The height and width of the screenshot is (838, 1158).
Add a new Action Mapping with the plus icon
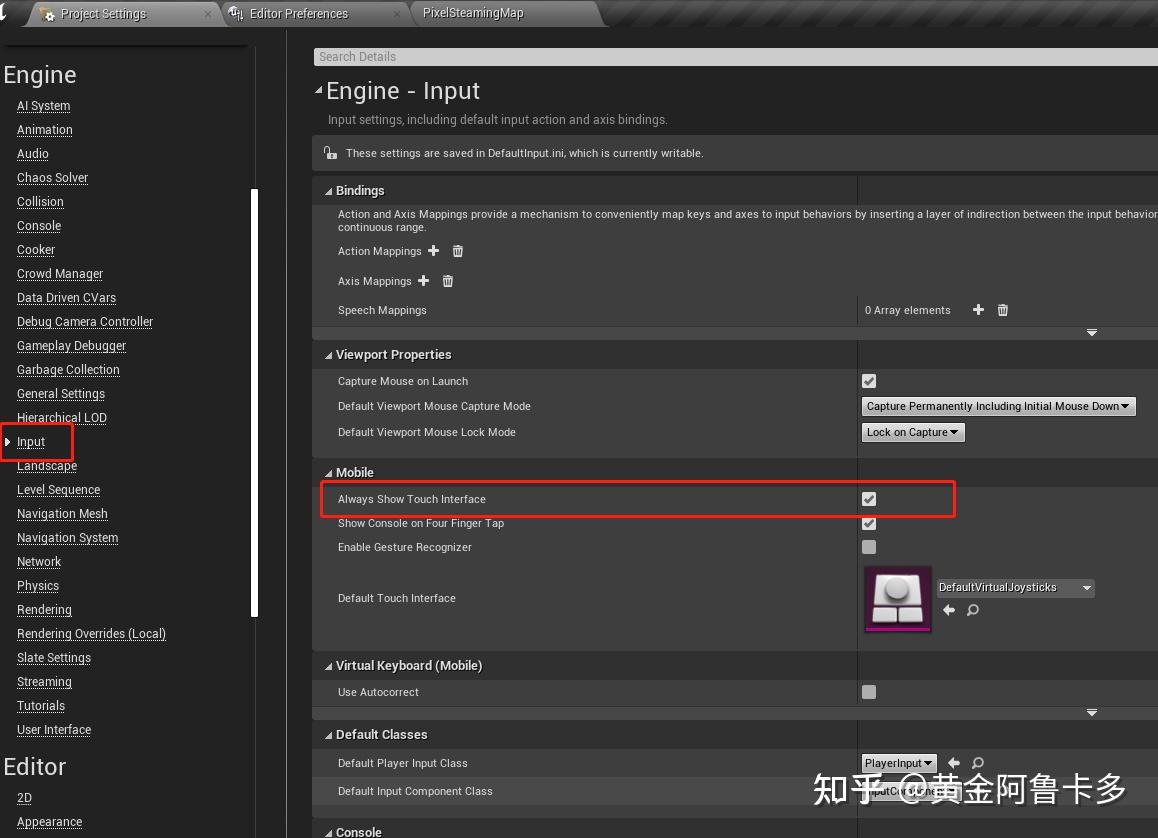pyautogui.click(x=433, y=251)
